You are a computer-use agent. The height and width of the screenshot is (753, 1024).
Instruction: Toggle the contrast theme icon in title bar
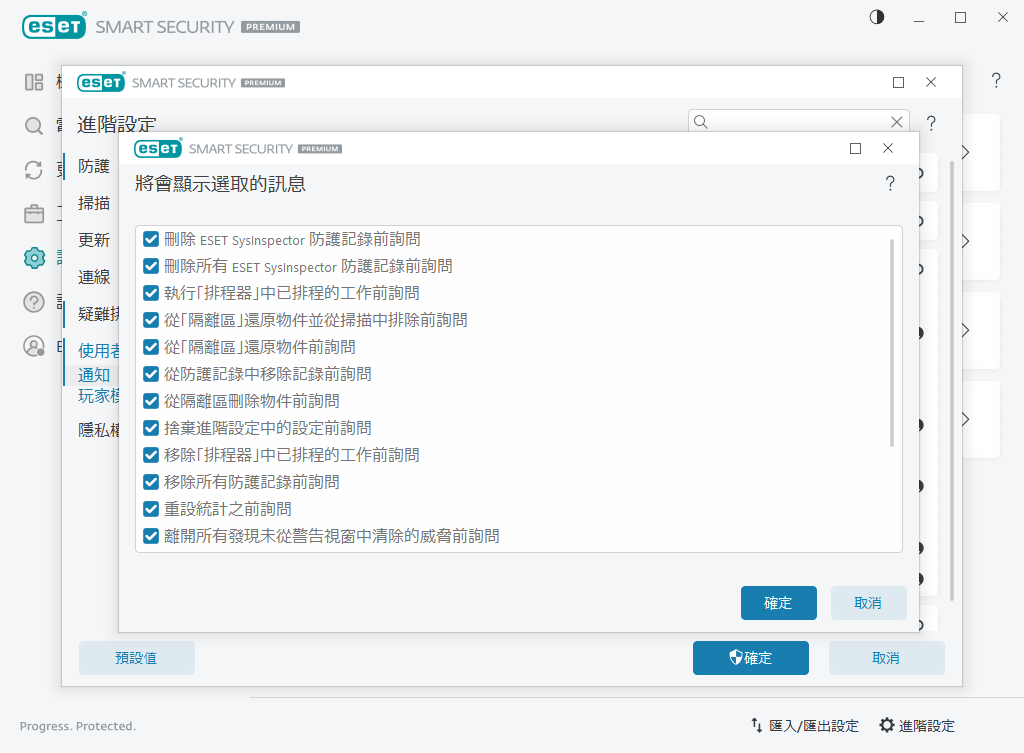tap(877, 17)
